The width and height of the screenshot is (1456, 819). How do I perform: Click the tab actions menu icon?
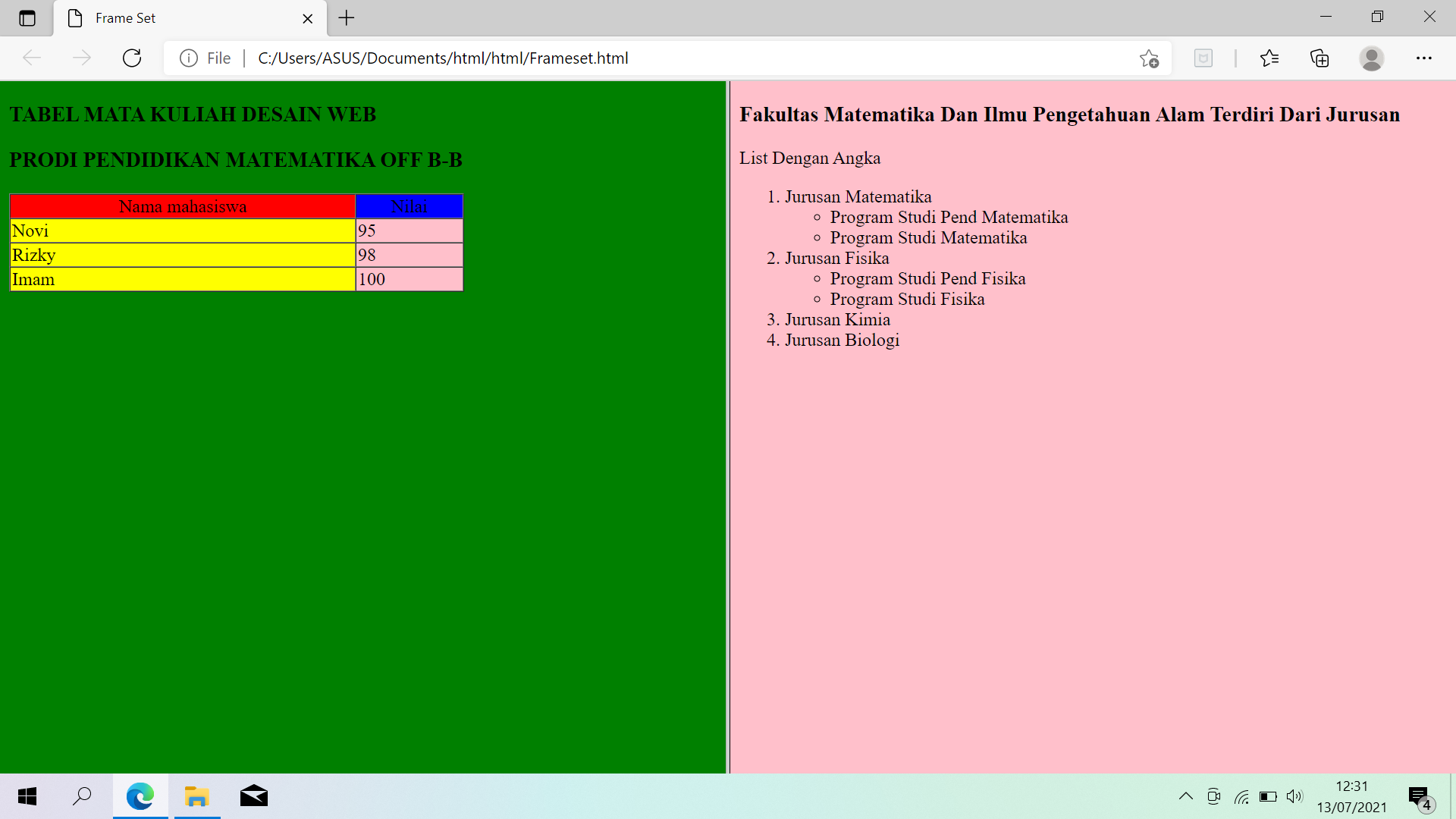point(27,18)
